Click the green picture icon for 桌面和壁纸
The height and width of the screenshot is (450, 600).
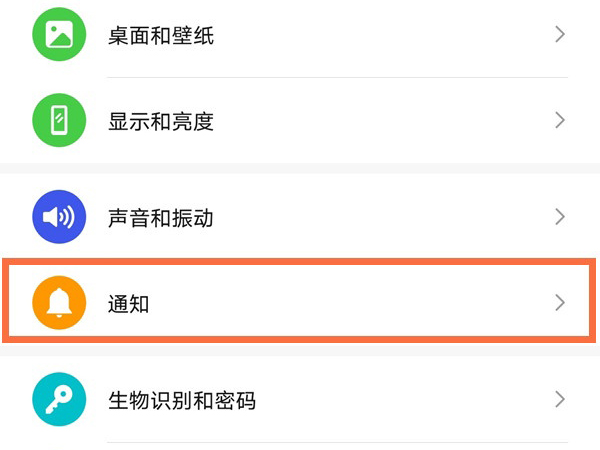click(x=59, y=36)
